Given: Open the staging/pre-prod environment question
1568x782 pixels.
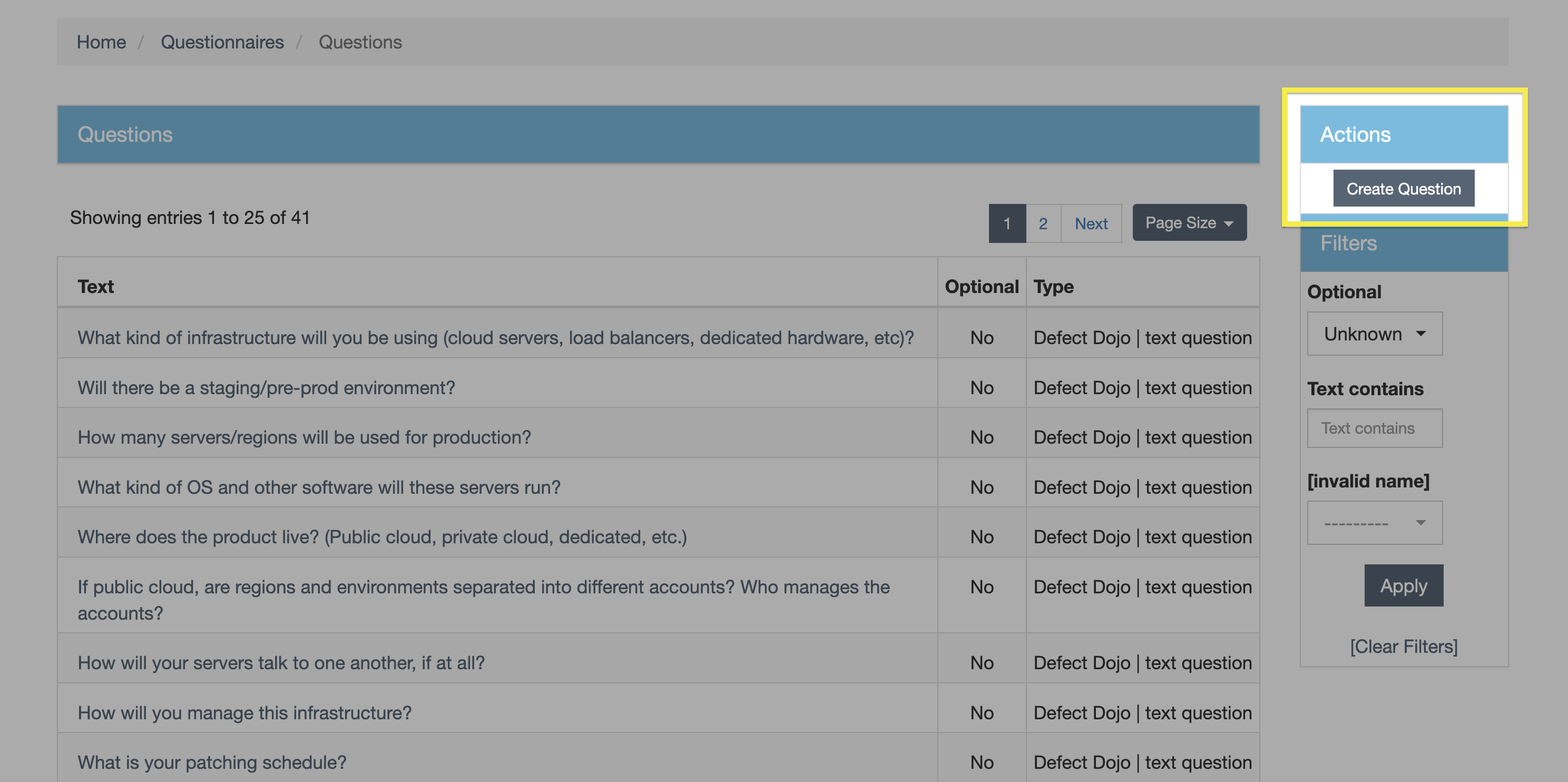Looking at the screenshot, I should (x=266, y=388).
